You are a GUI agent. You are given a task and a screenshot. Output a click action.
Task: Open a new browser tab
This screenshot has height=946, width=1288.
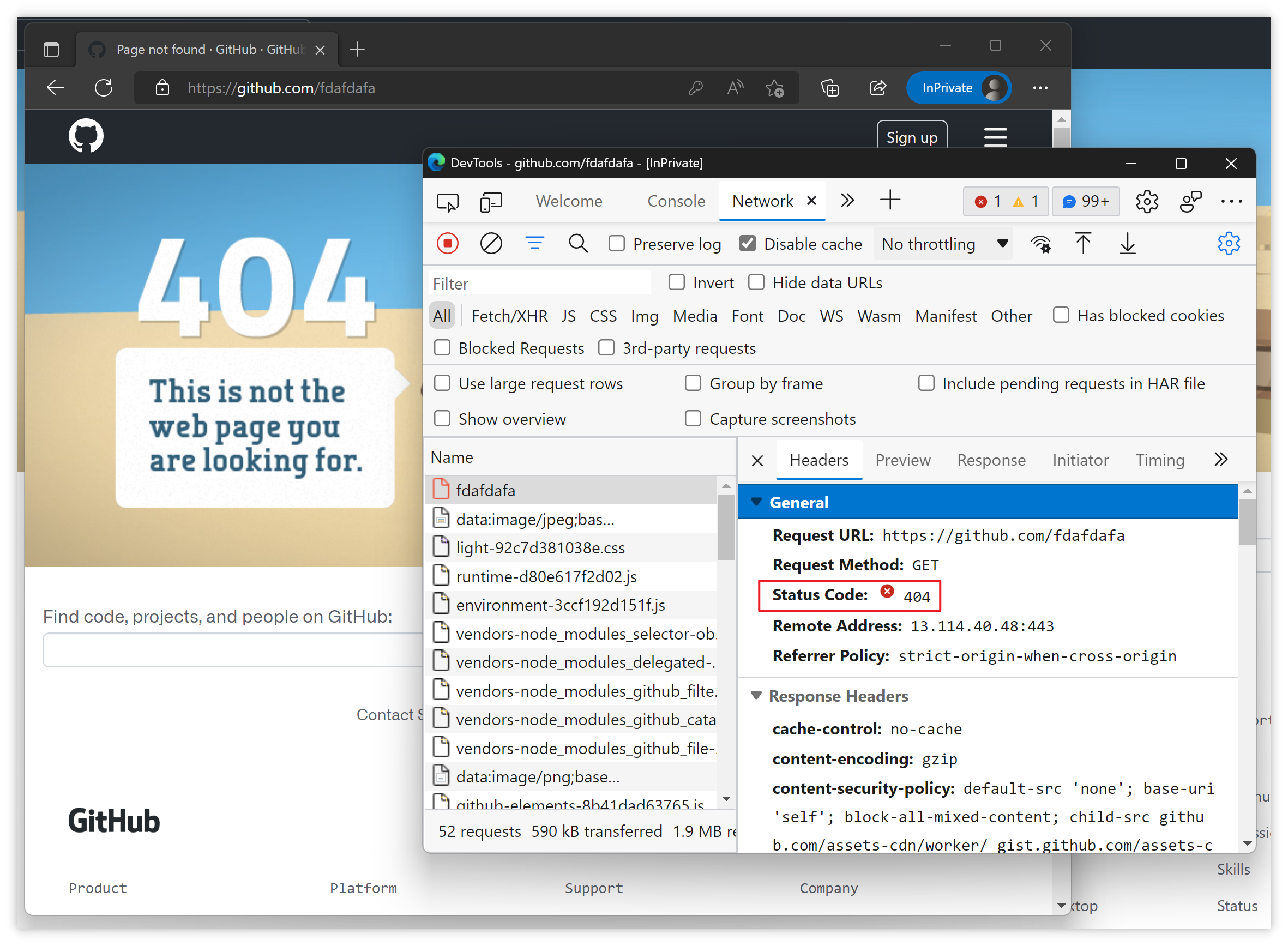(357, 49)
